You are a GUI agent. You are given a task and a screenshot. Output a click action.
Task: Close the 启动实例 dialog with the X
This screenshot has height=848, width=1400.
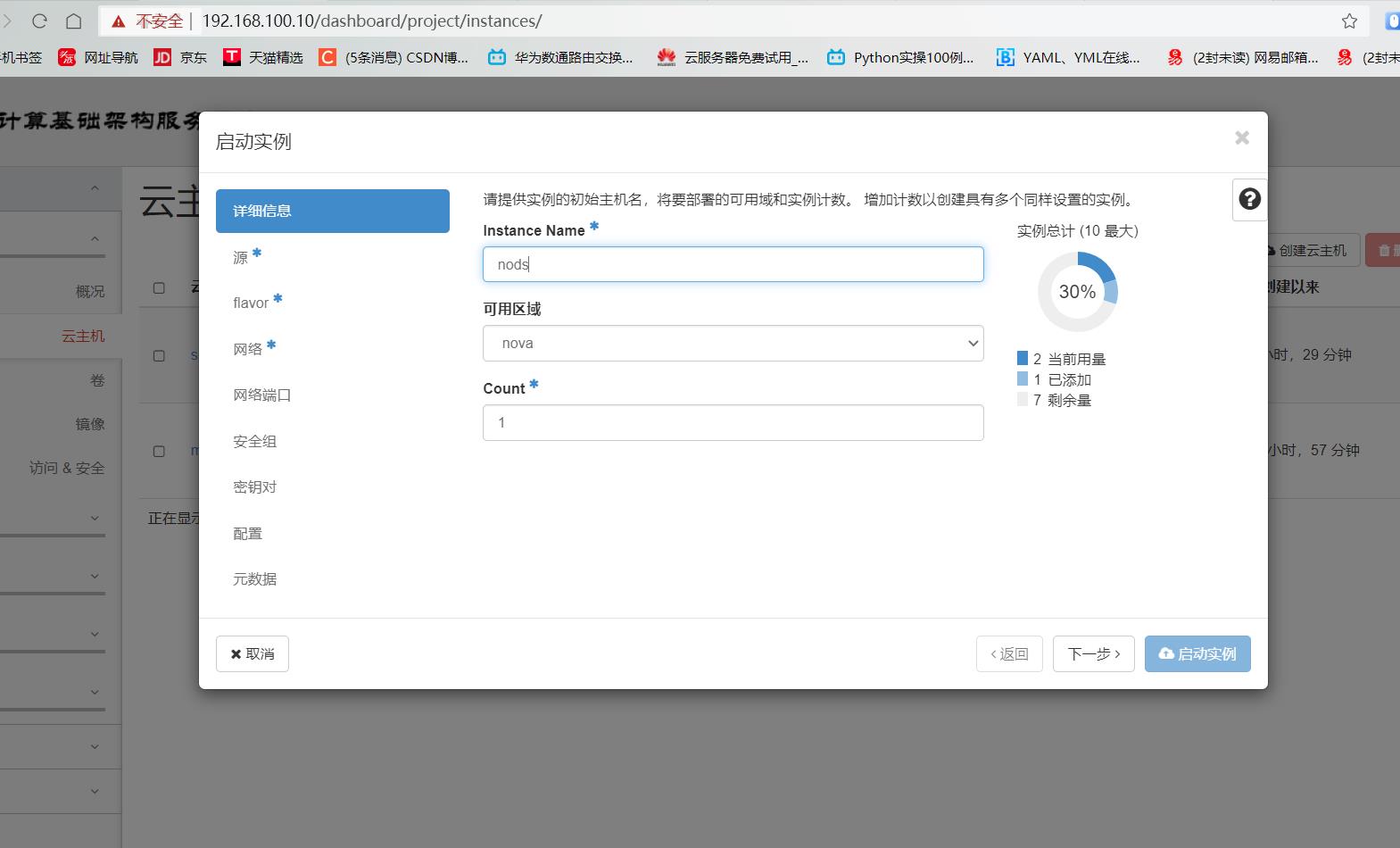(x=1242, y=137)
